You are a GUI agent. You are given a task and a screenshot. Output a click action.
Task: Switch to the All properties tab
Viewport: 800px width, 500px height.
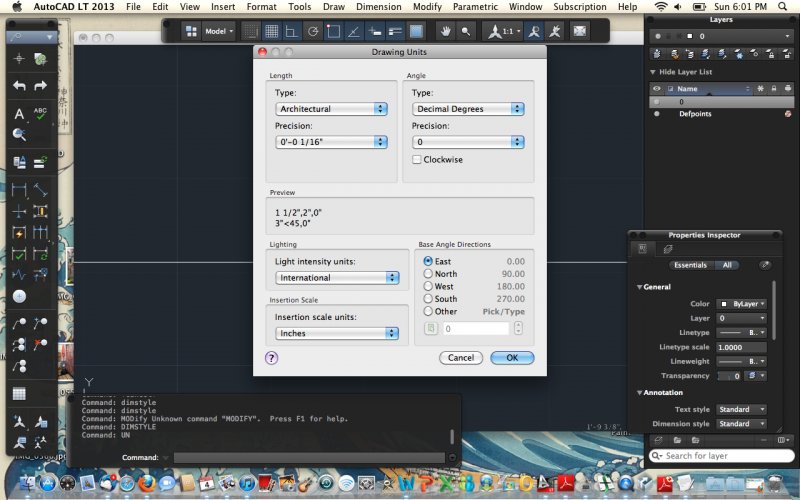[x=726, y=265]
